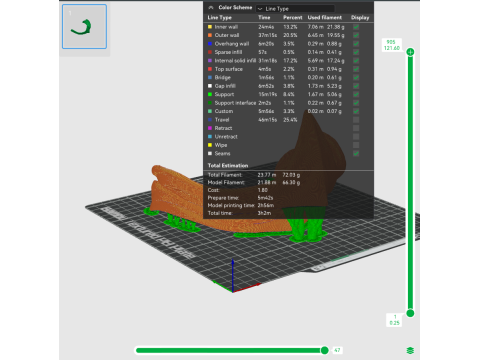Screen dimensions: 480x360
Task: Click the layers icon at bottom right
Action: (x=410, y=350)
